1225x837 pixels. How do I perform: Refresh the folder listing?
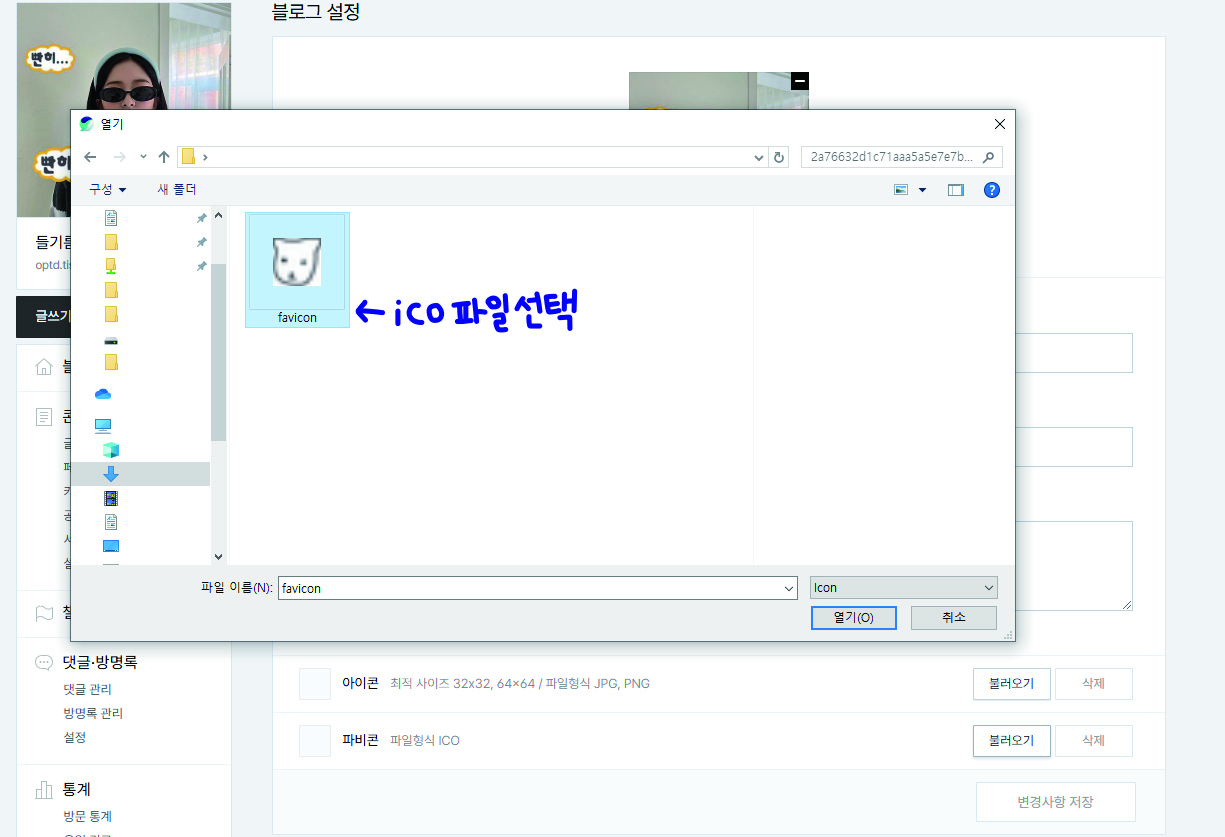tap(780, 157)
